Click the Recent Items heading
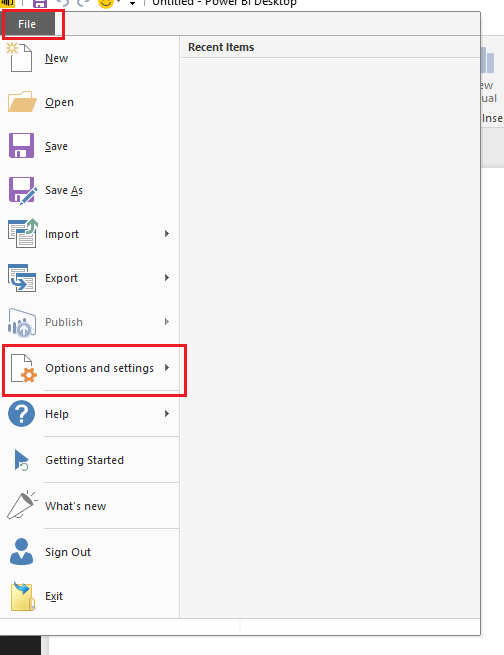The width and height of the screenshot is (504, 655). click(221, 47)
